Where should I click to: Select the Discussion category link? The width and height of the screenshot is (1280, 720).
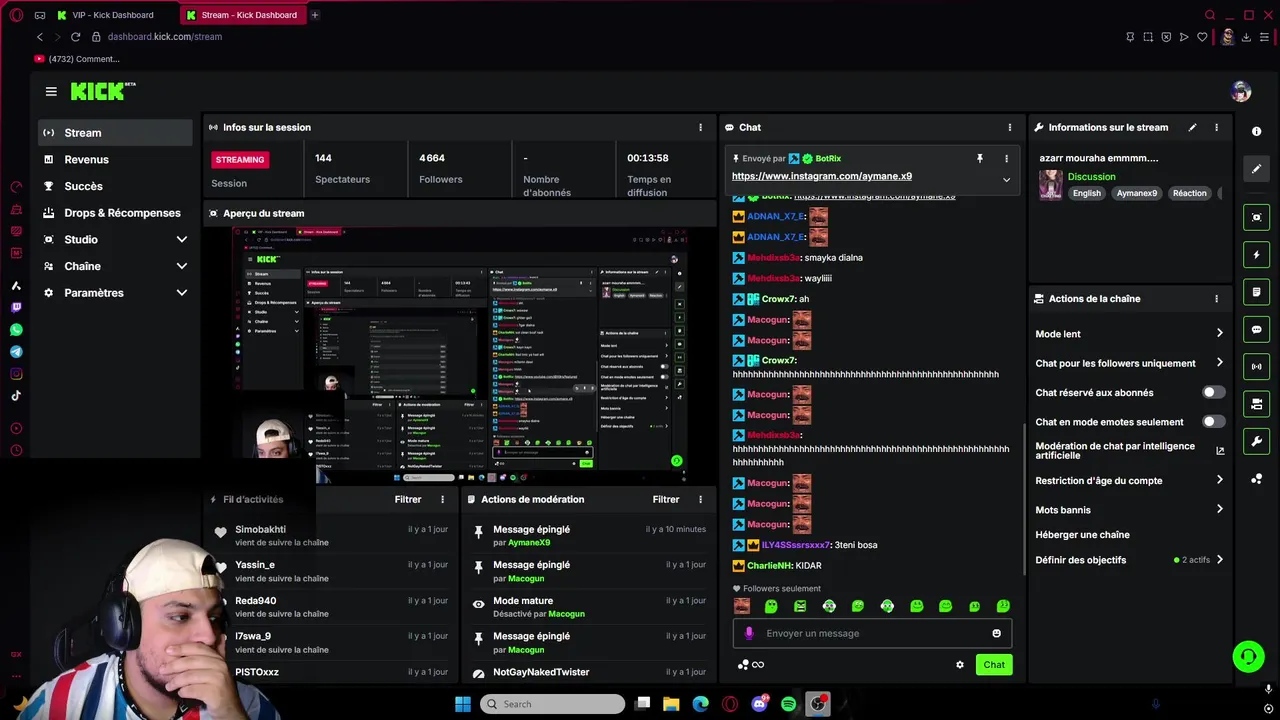pyautogui.click(x=1091, y=177)
